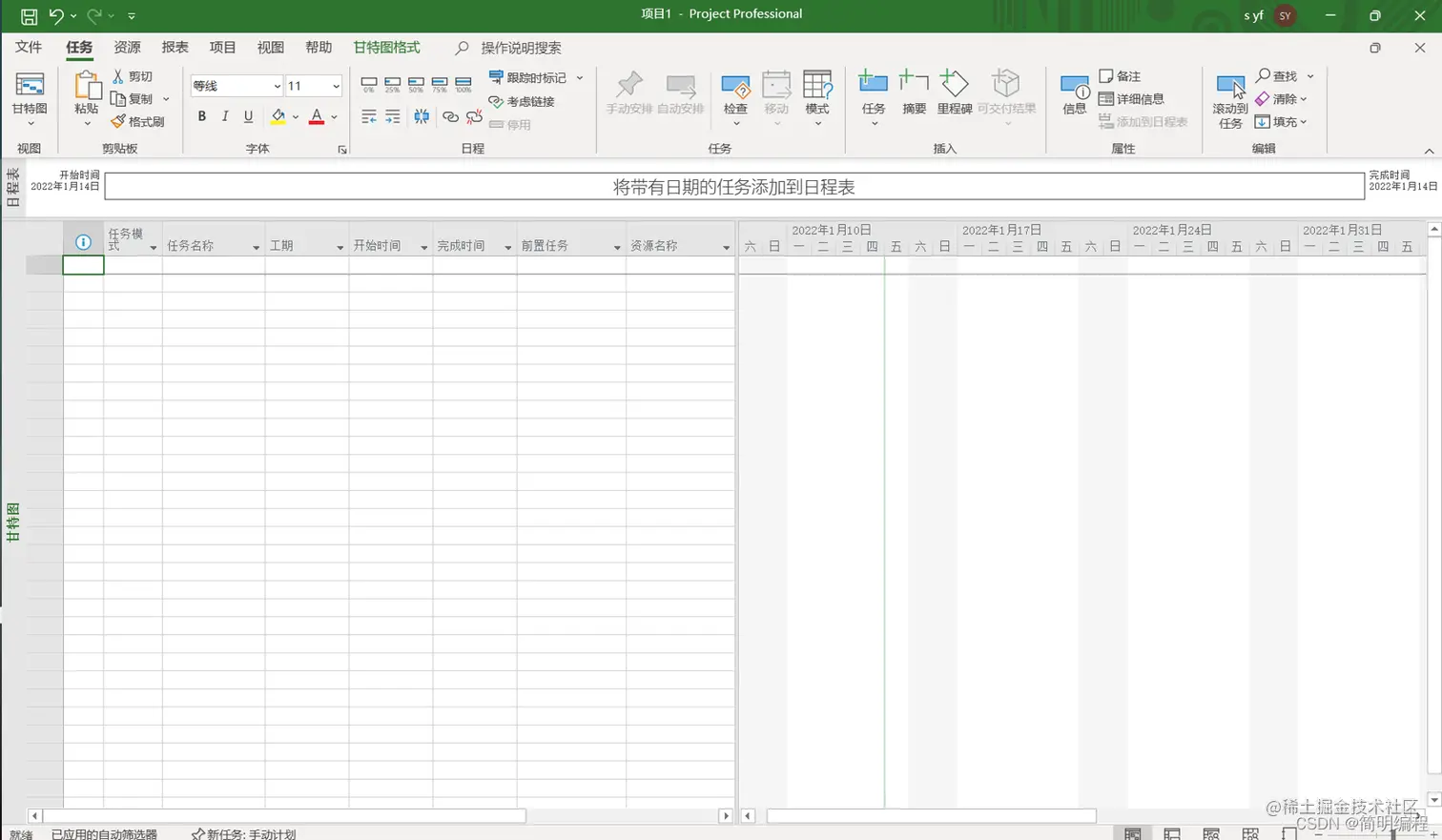The width and height of the screenshot is (1442, 840).
Task: Expand the Find (查找) dropdown arrow
Action: pos(1310,76)
